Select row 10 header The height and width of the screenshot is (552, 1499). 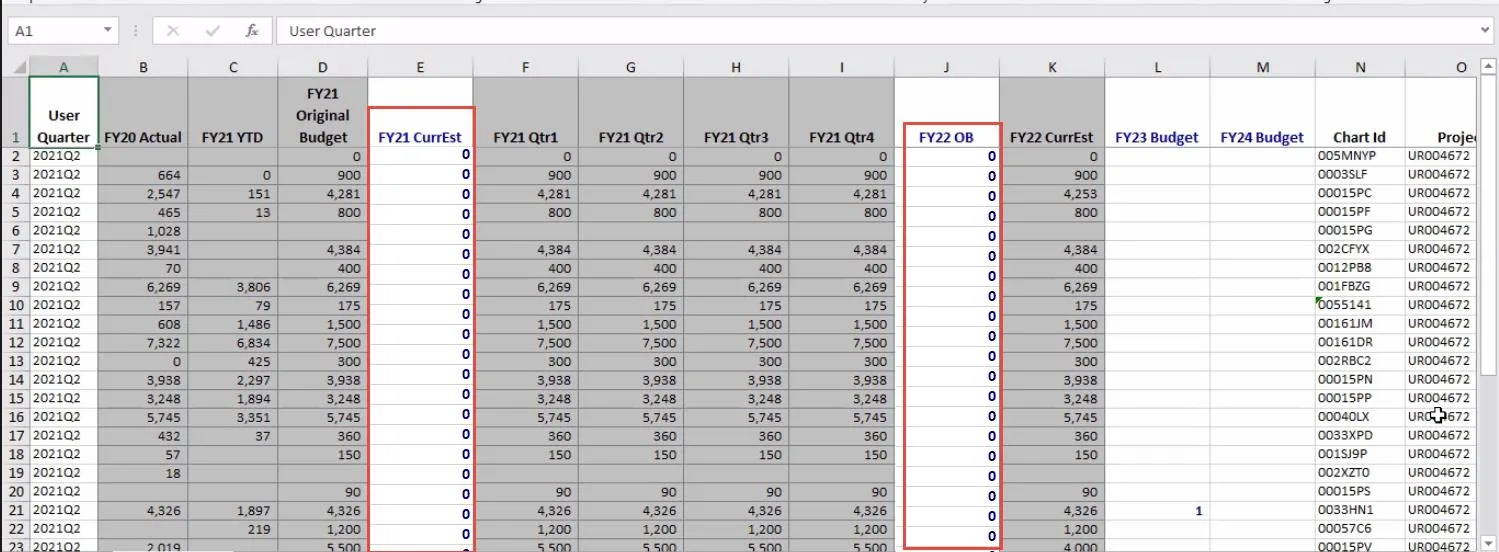point(15,305)
